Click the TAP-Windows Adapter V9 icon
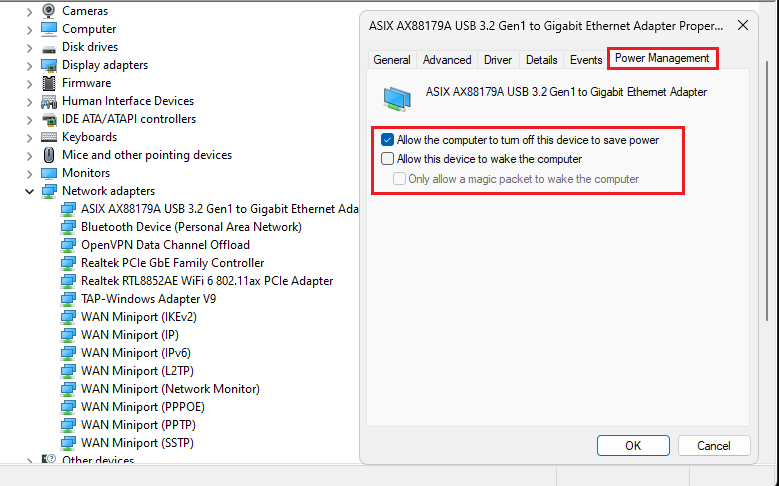Viewport: 779px width, 486px height. click(68, 299)
